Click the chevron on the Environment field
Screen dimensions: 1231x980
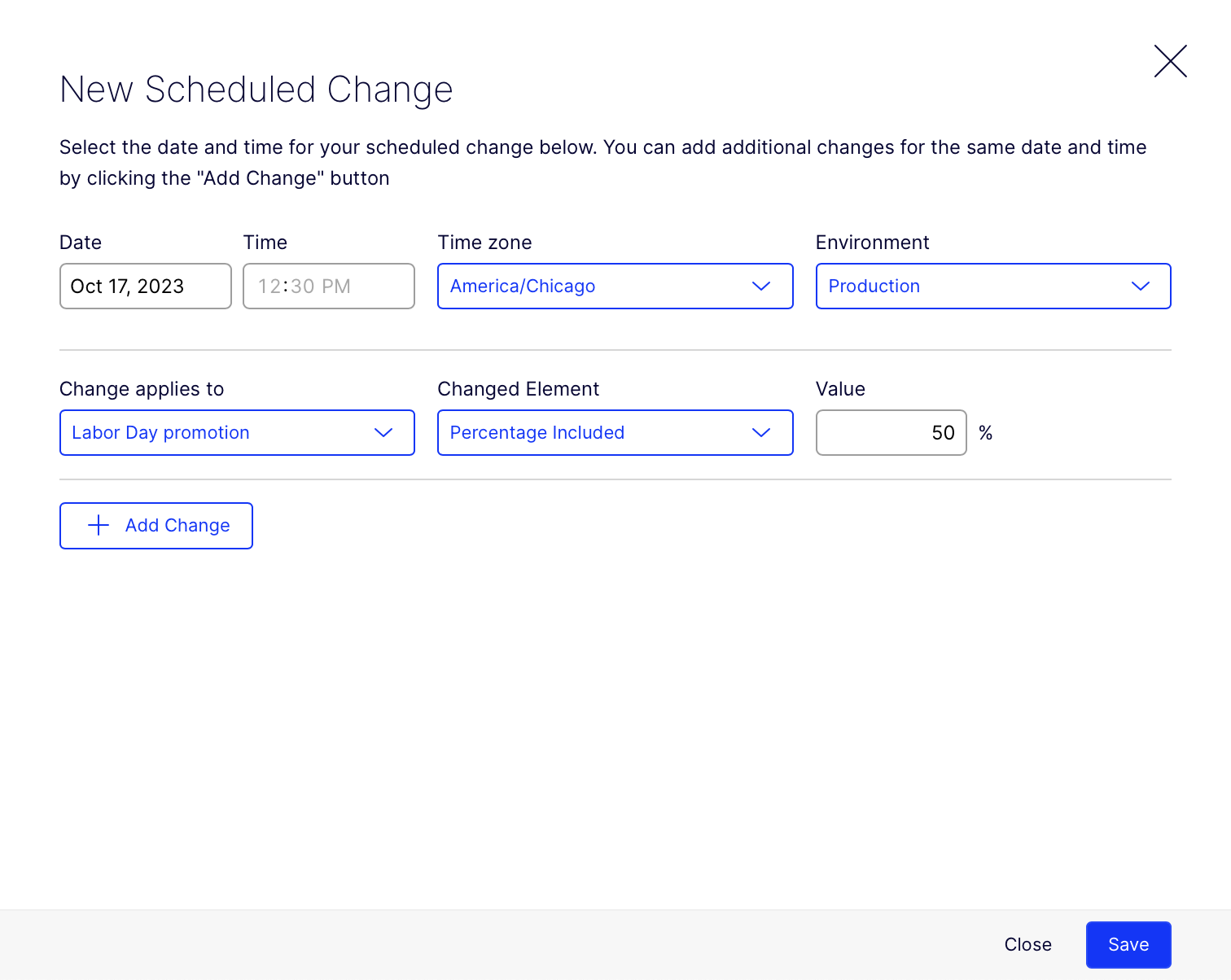coord(1141,286)
